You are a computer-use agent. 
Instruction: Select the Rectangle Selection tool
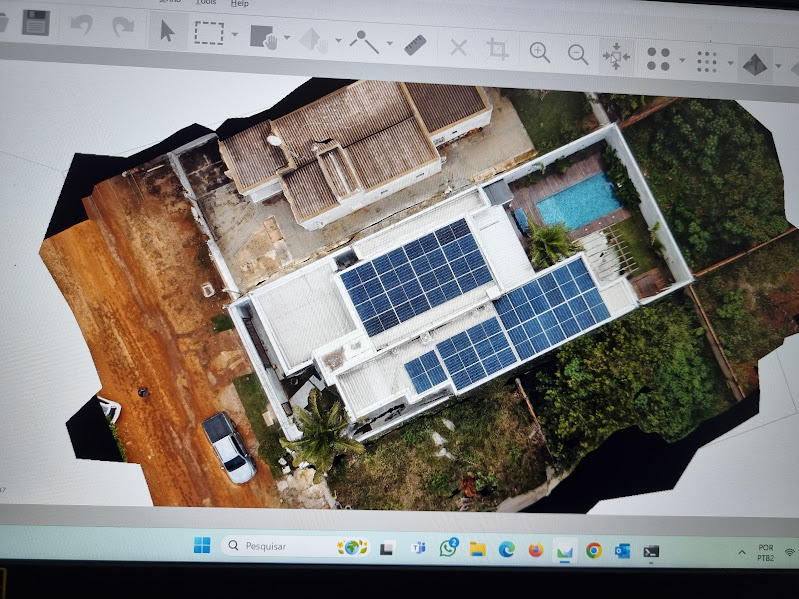[x=208, y=32]
